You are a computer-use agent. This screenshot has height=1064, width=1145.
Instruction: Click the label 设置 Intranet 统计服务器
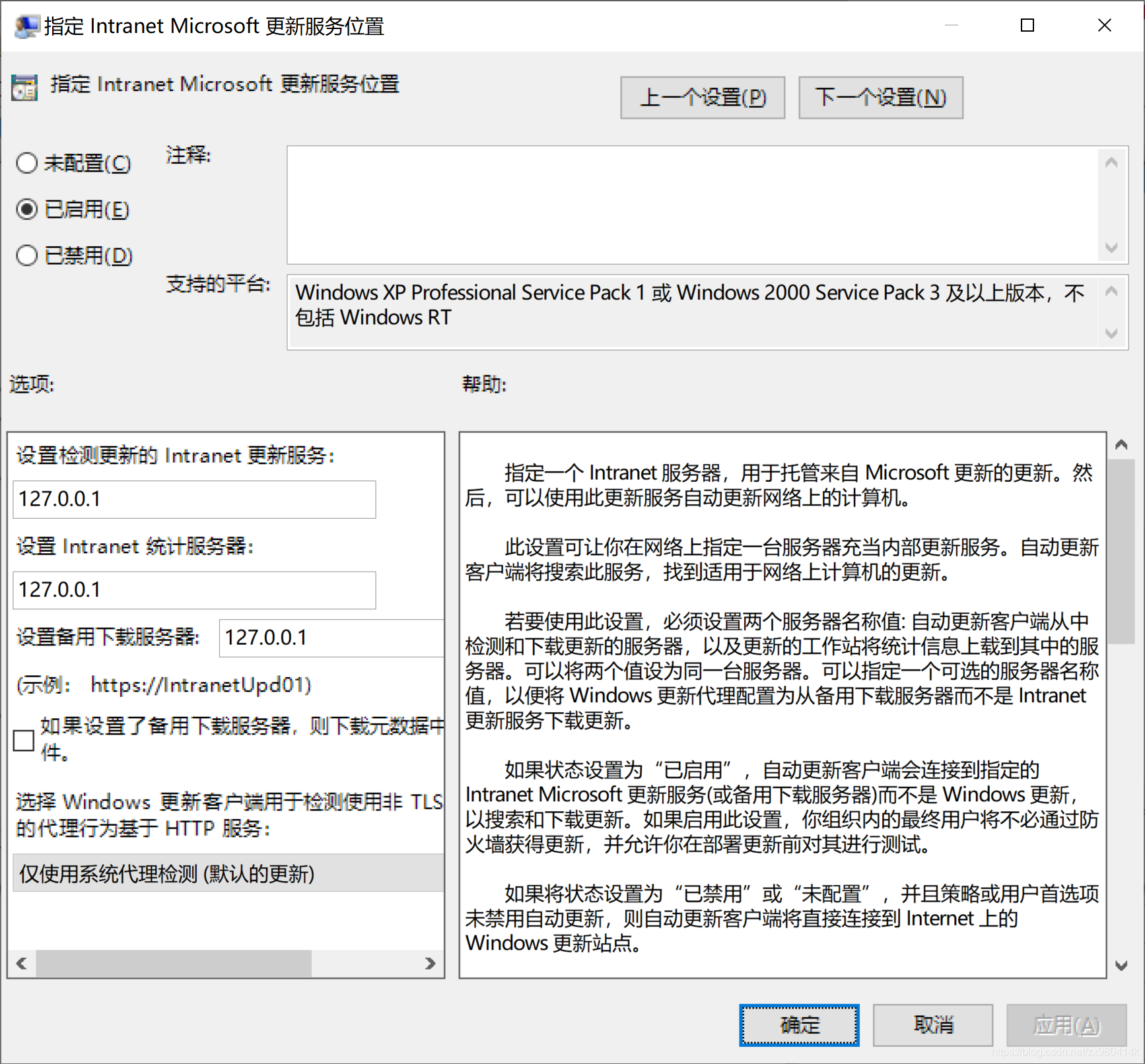[x=135, y=547]
